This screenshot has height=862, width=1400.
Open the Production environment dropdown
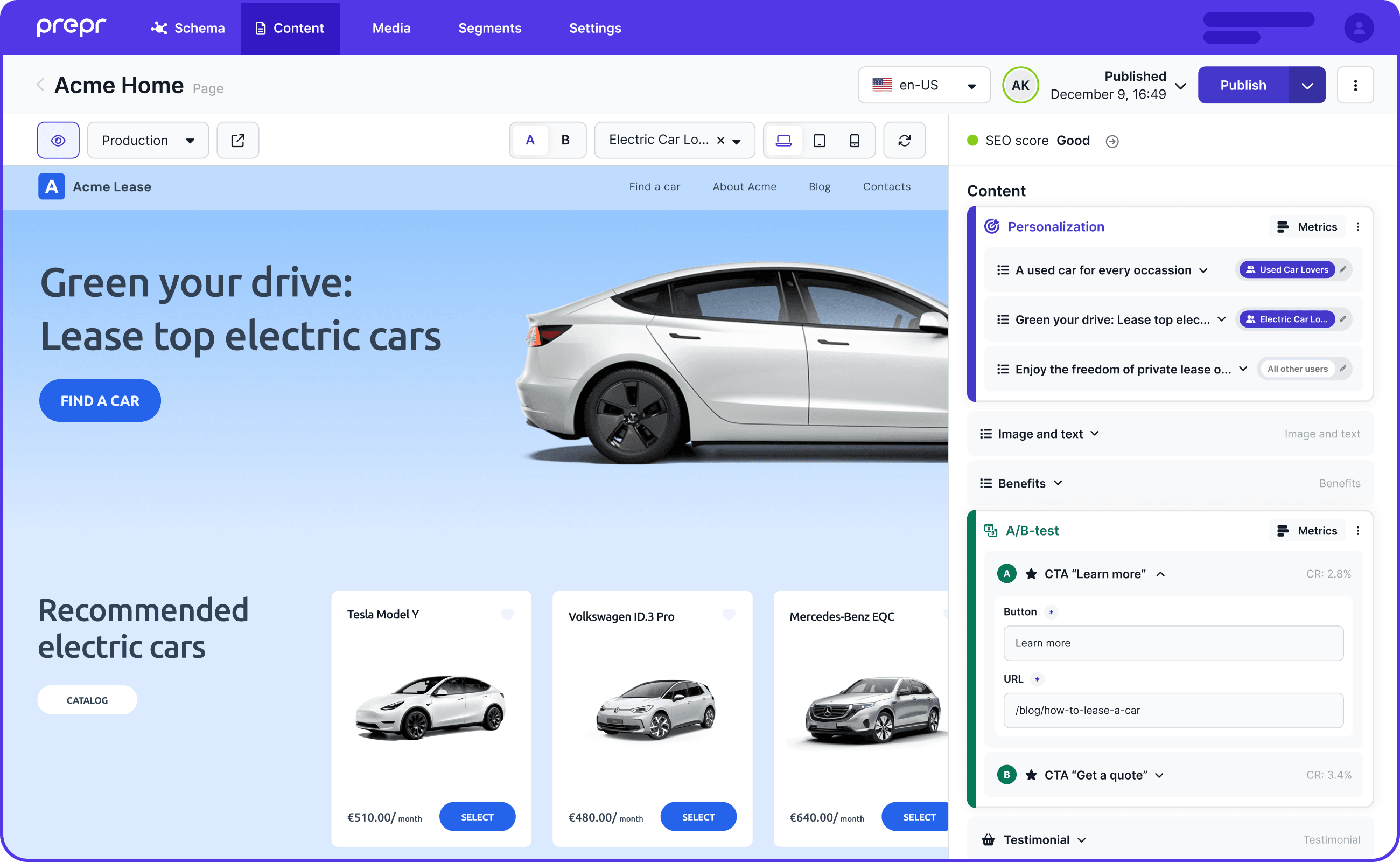148,140
